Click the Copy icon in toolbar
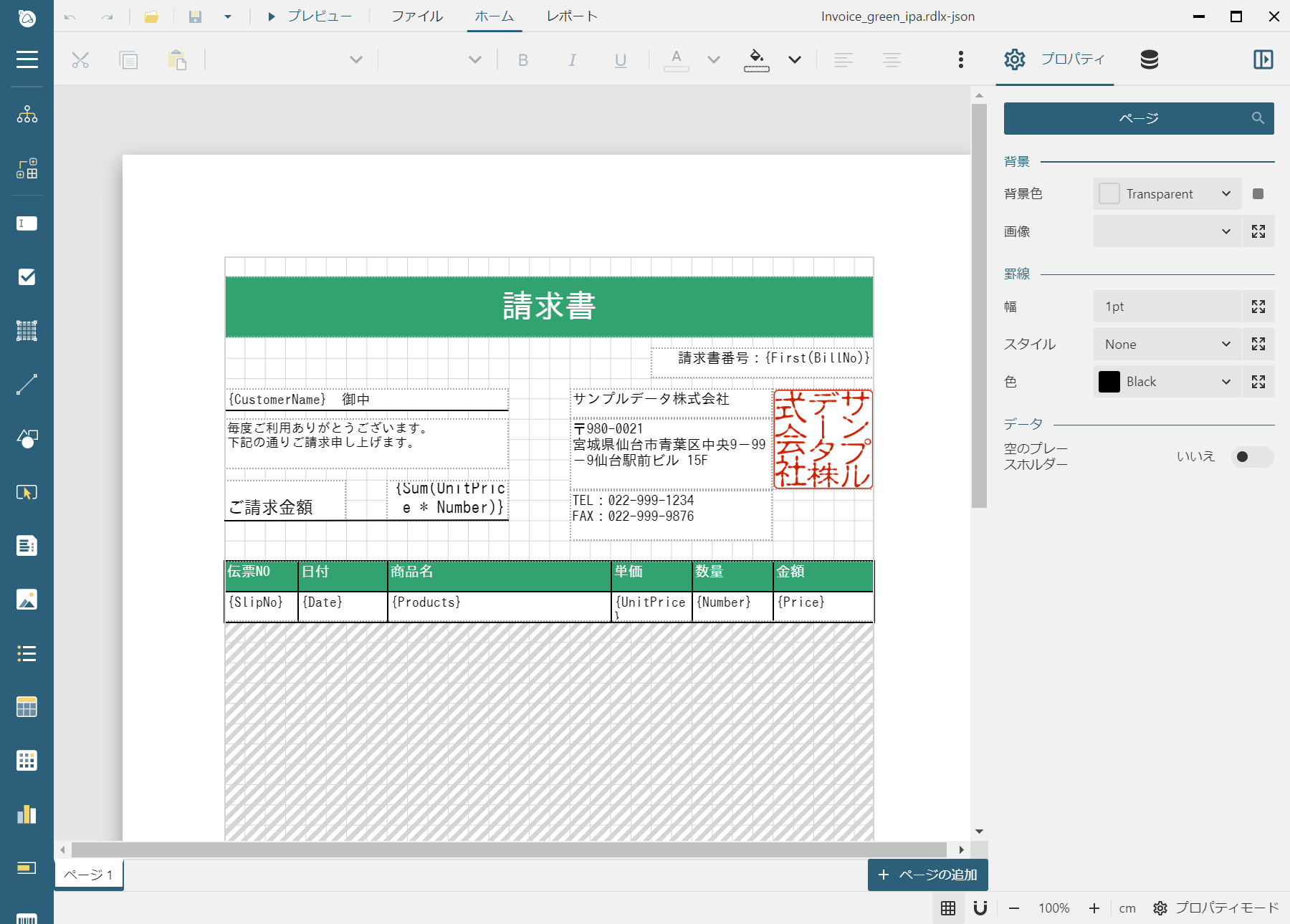The height and width of the screenshot is (924, 1290). pos(128,60)
